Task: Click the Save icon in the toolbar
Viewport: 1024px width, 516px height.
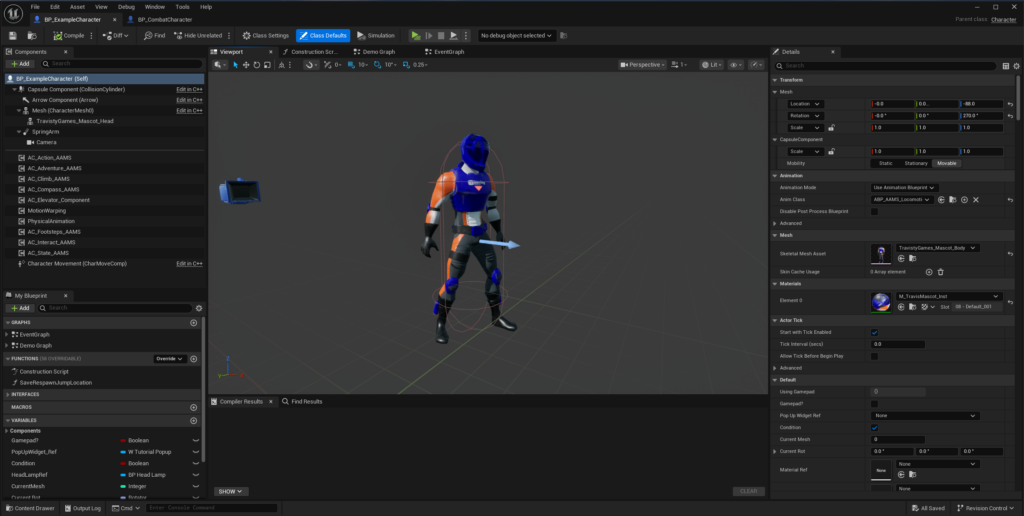Action: click(13, 35)
